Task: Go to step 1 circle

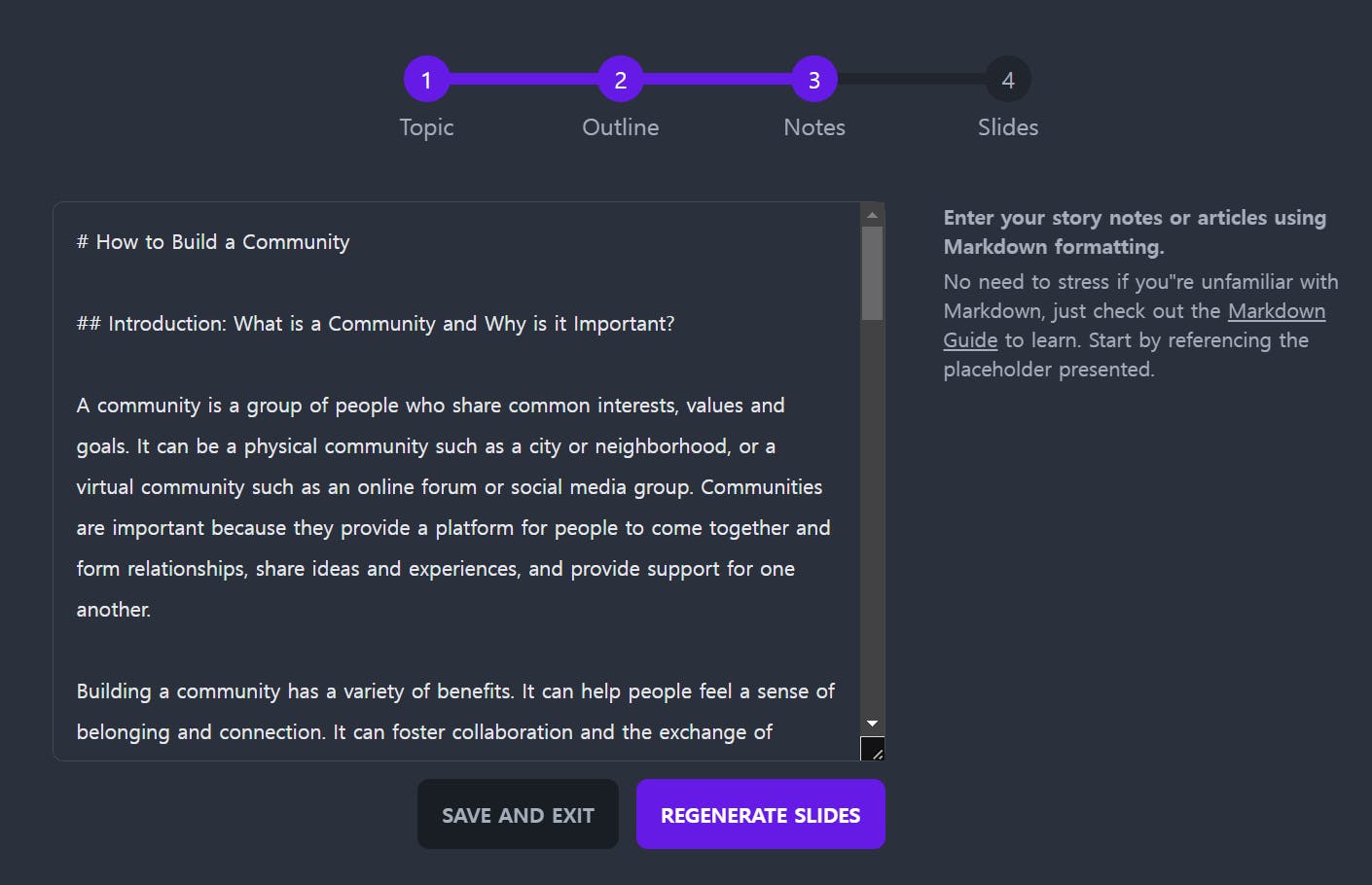Action: point(426,80)
